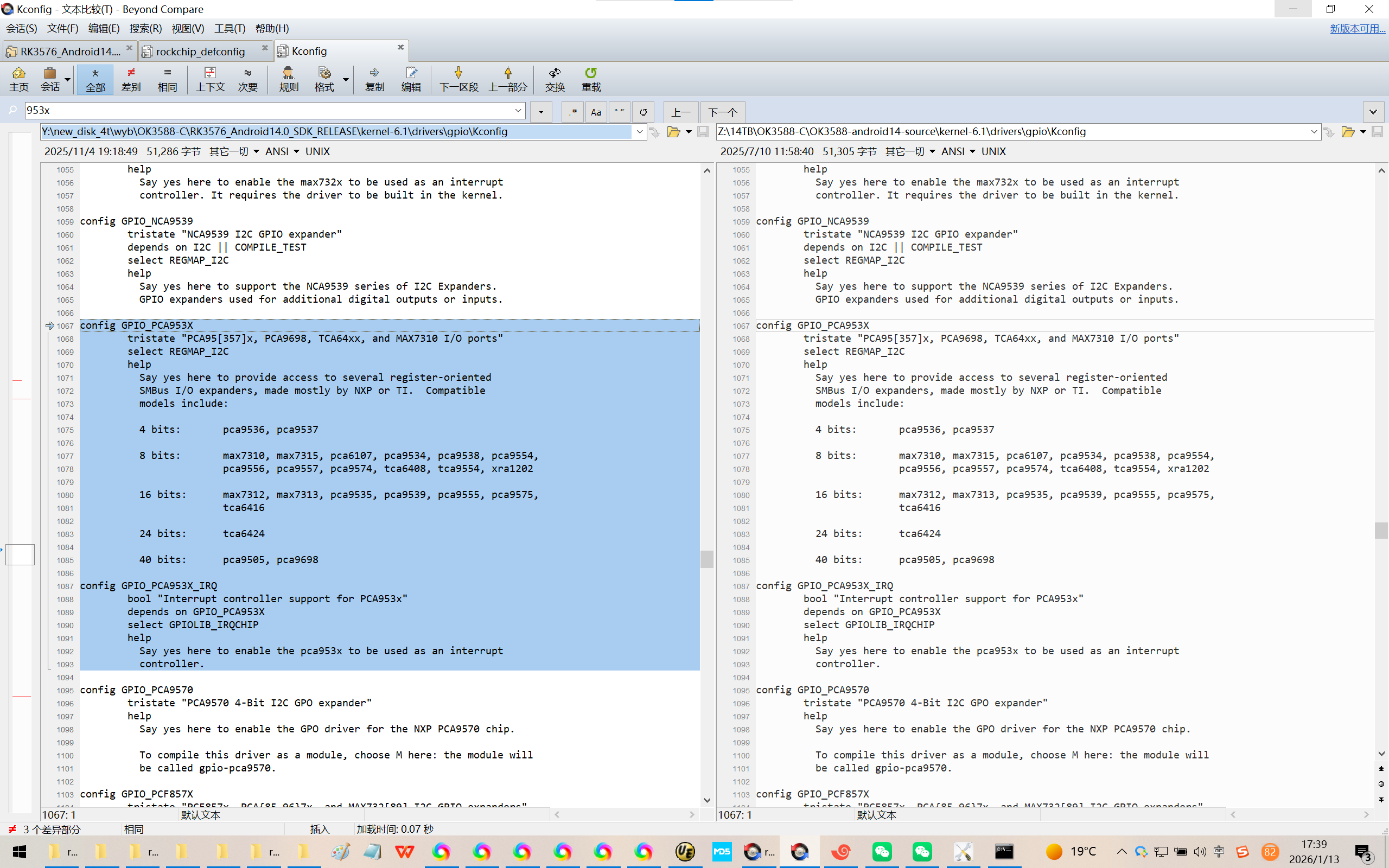
Task: Open the 格式 (Format) dropdown arrow
Action: click(x=346, y=79)
